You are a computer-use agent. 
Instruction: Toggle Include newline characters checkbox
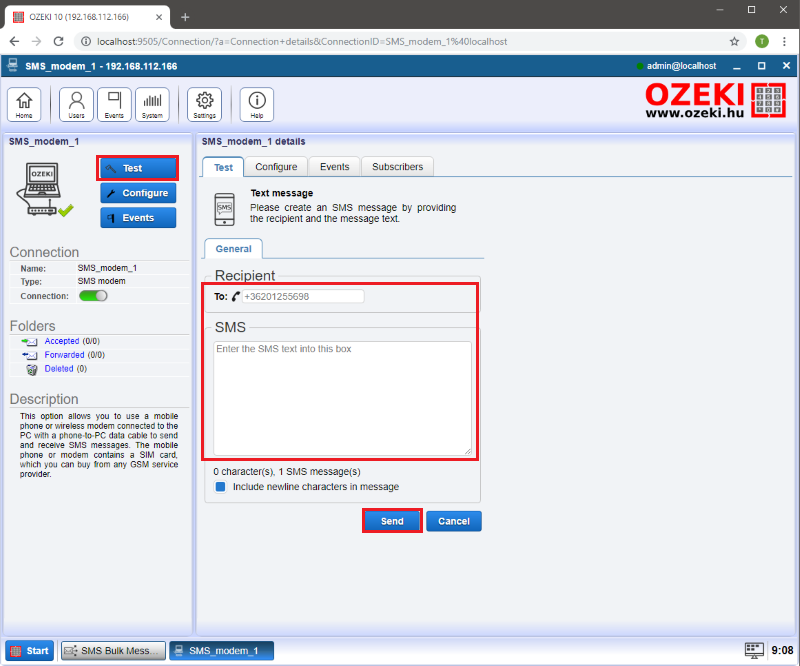click(221, 487)
